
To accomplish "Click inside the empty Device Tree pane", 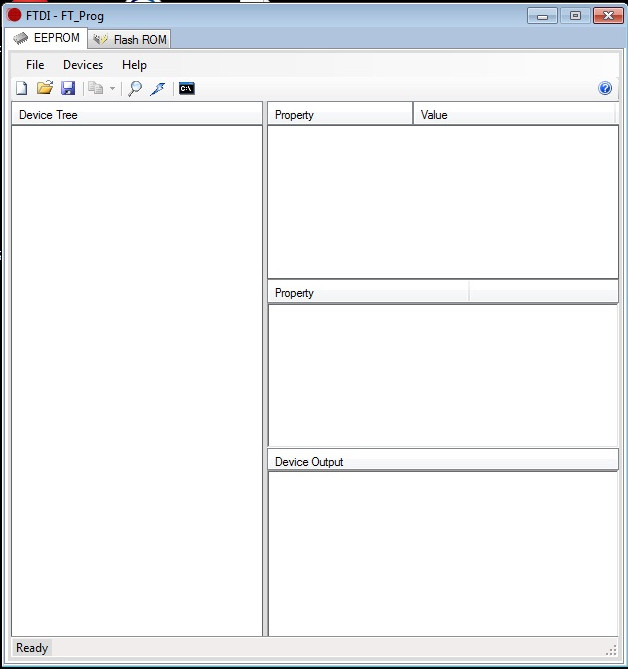I will click(x=137, y=380).
